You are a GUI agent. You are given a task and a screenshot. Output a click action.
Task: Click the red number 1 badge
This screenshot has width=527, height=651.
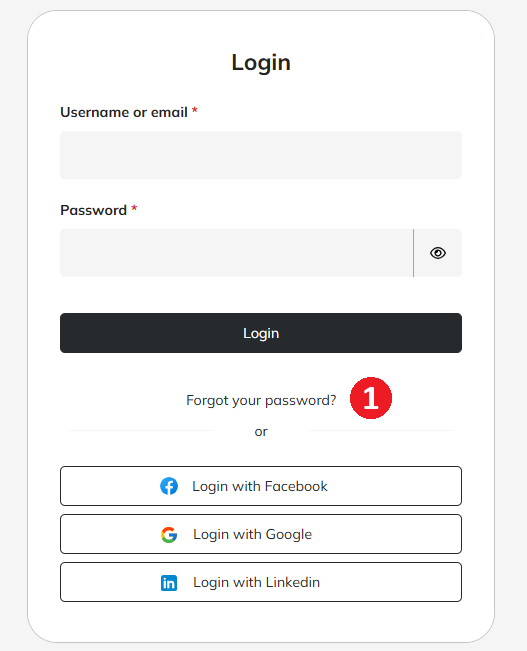pyautogui.click(x=371, y=398)
